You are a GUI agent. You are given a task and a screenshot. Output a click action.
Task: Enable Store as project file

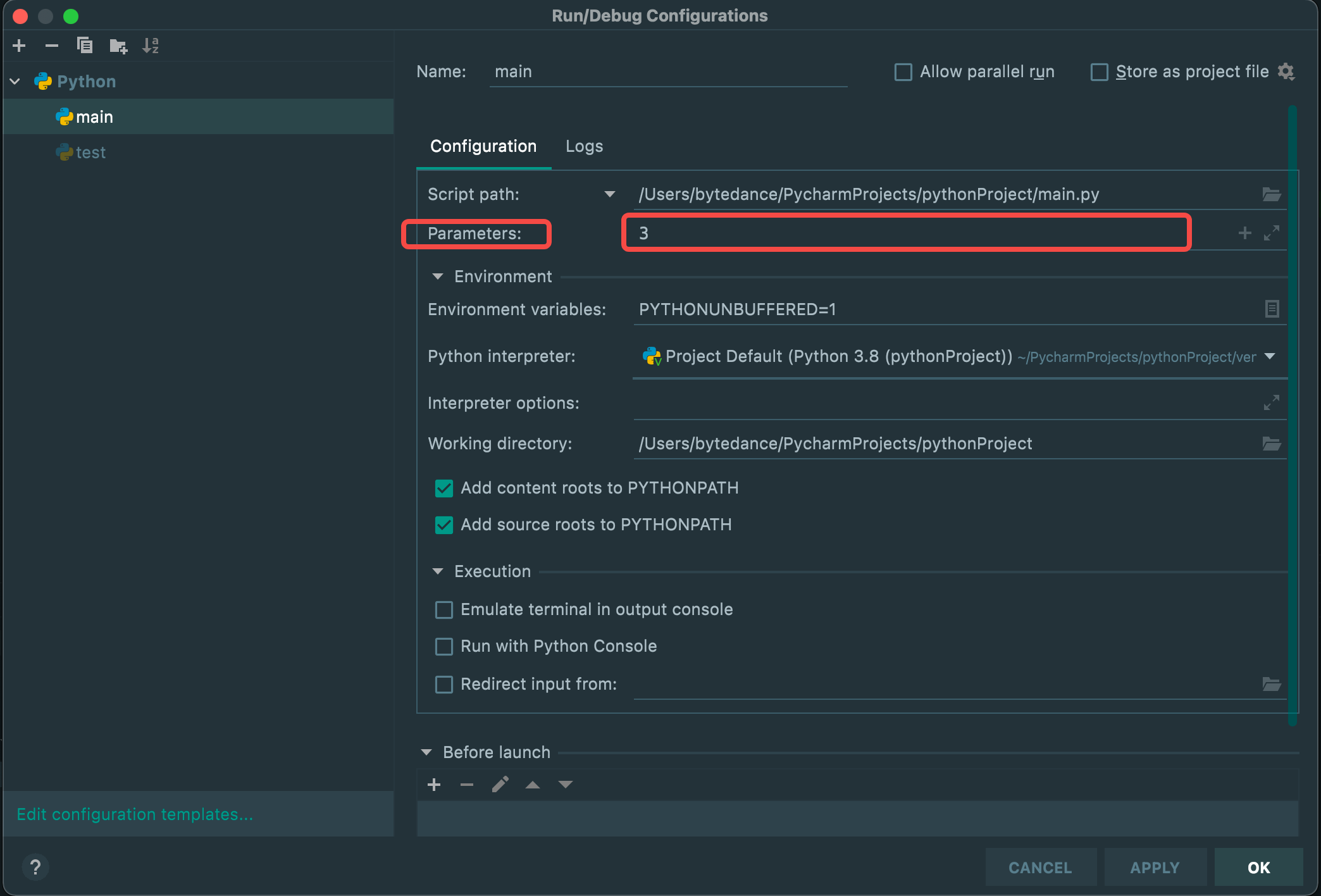[x=1100, y=72]
